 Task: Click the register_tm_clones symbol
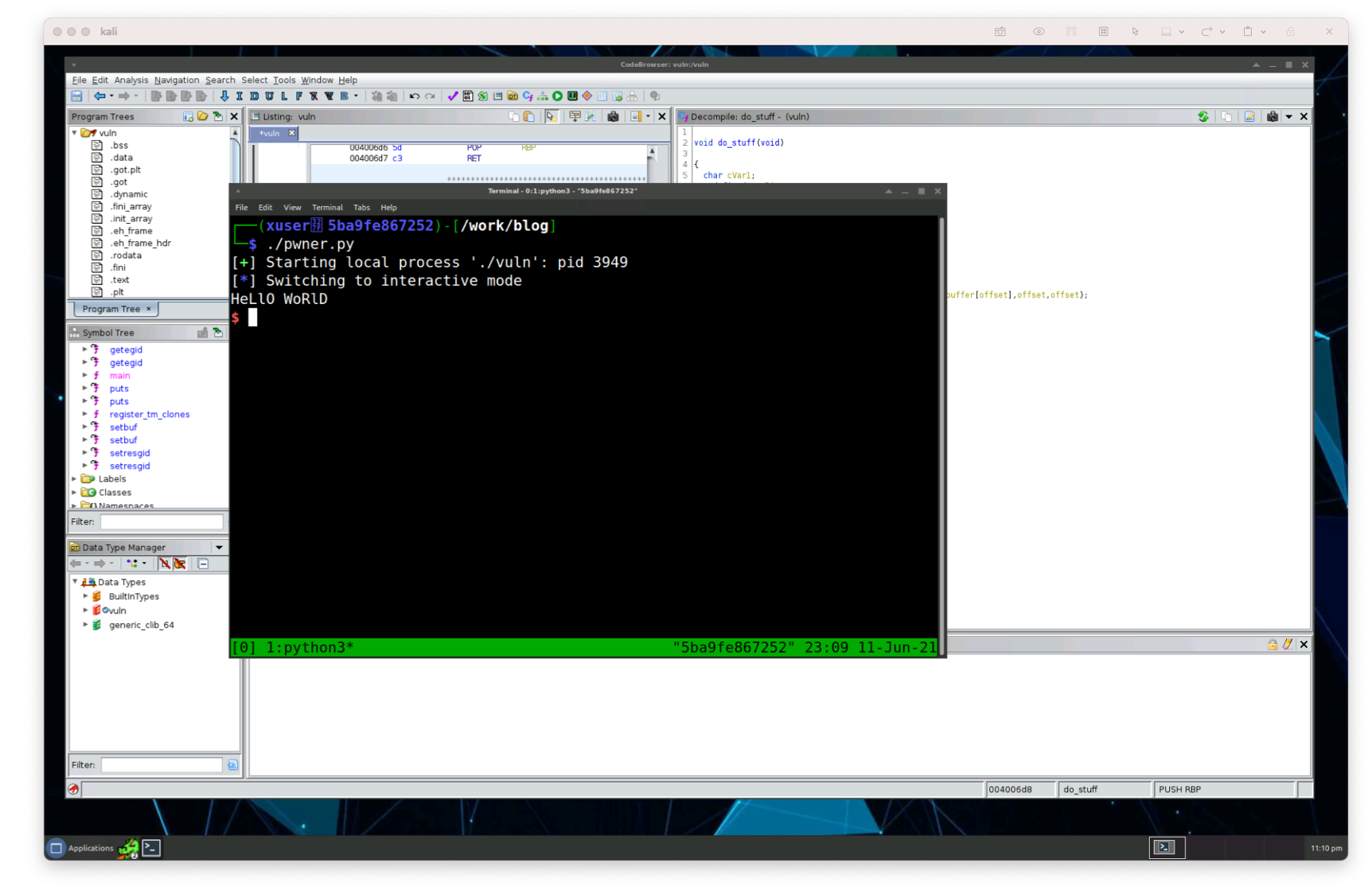pos(149,414)
